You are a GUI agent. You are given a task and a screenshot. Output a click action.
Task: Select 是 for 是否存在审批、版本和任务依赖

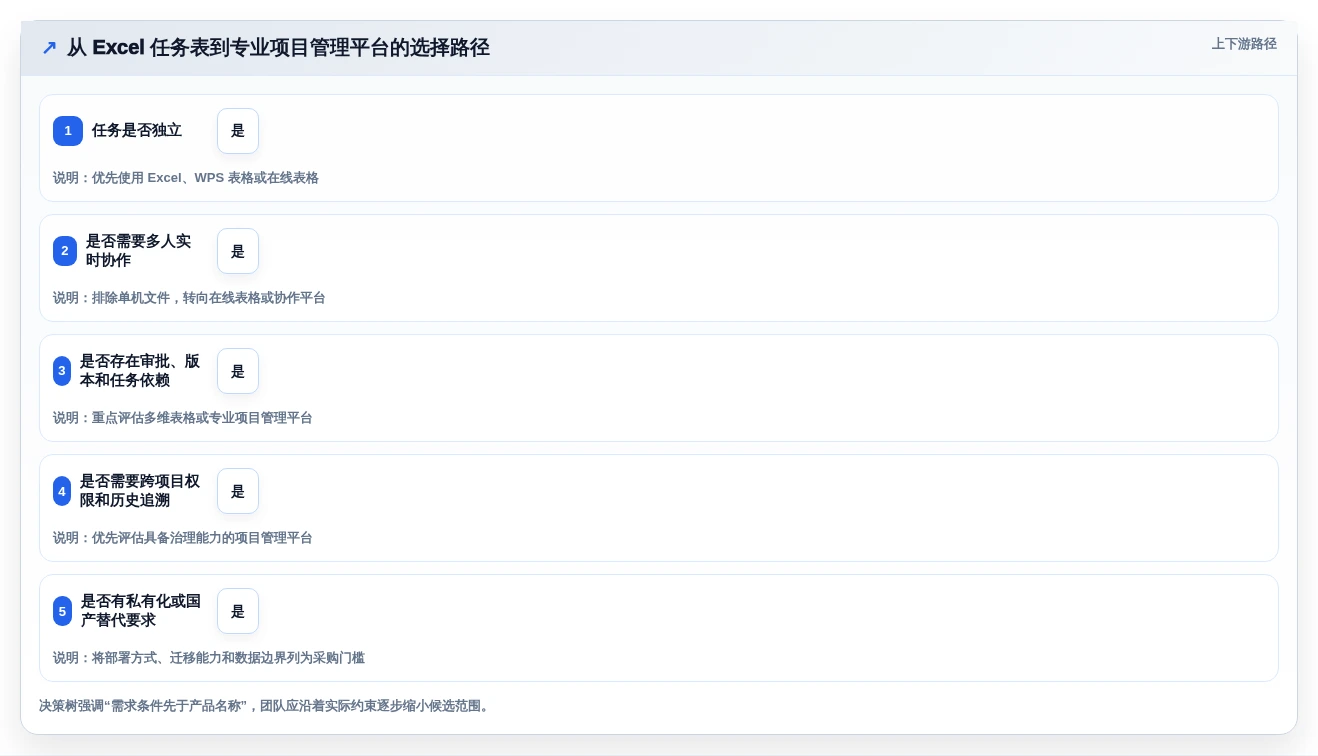238,371
